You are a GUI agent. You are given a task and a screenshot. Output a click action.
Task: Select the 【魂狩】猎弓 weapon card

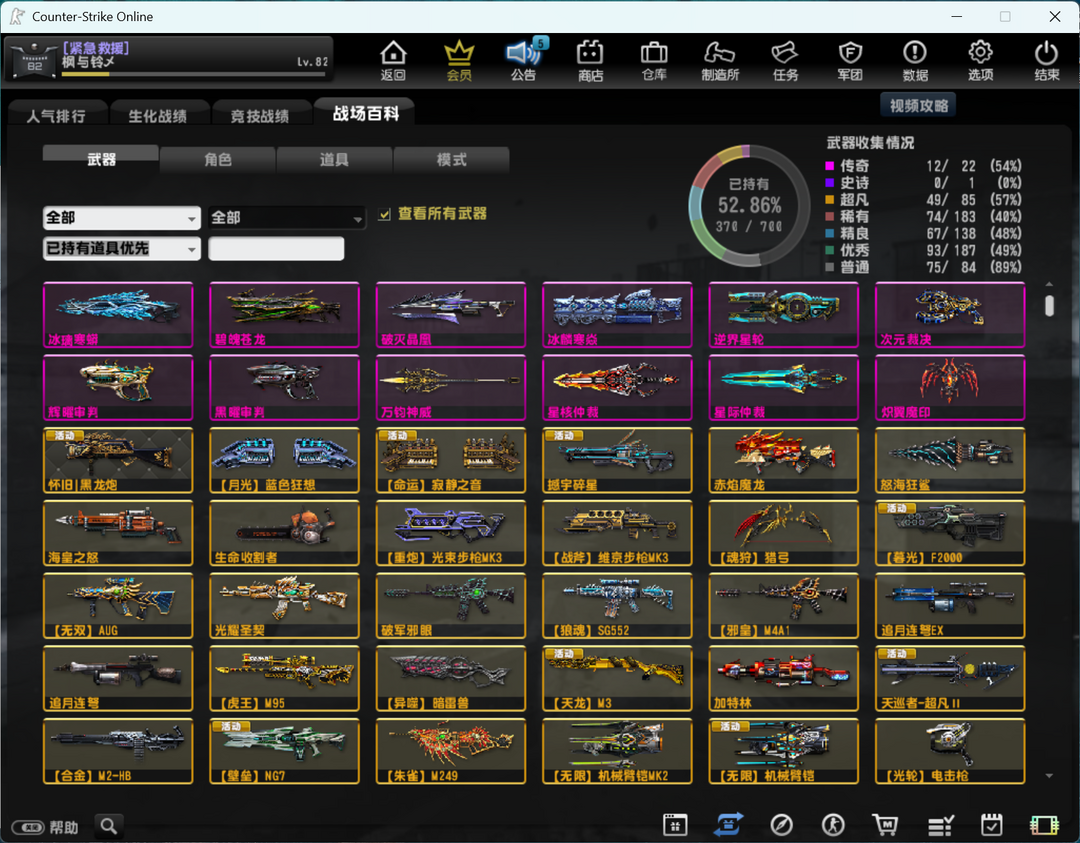(x=784, y=533)
